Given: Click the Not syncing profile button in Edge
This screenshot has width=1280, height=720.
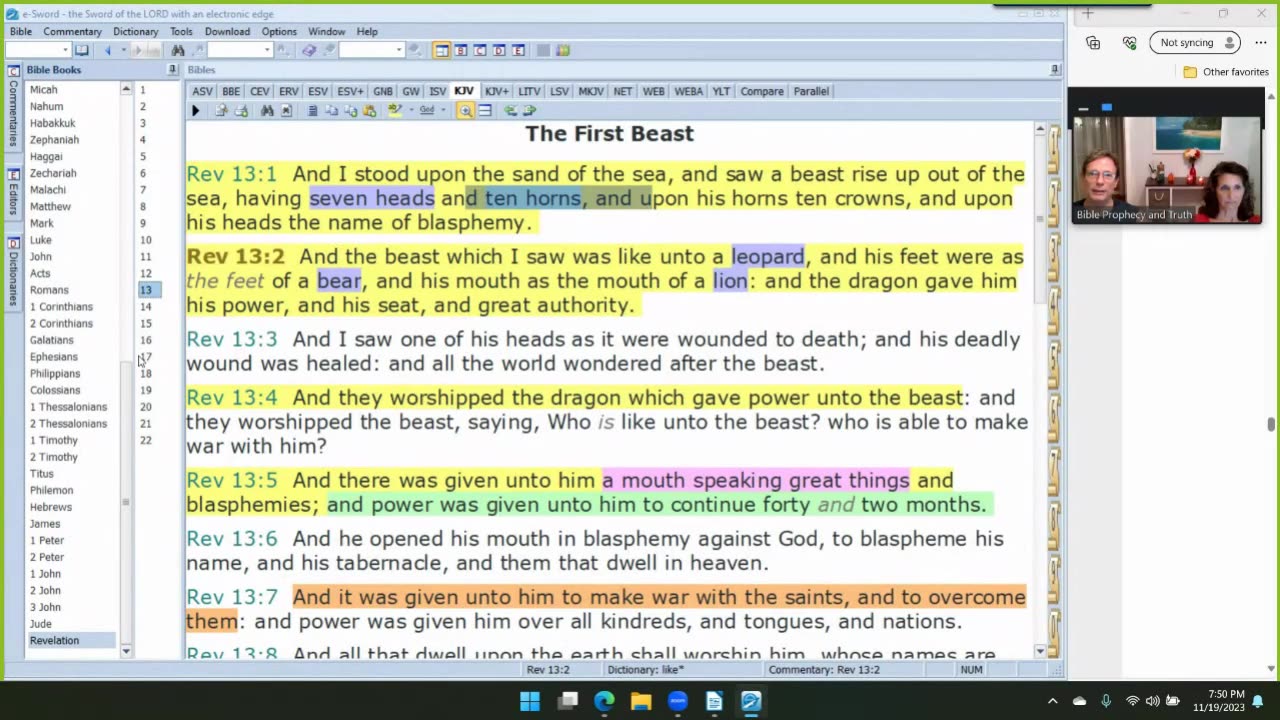Looking at the screenshot, I should coord(1195,43).
